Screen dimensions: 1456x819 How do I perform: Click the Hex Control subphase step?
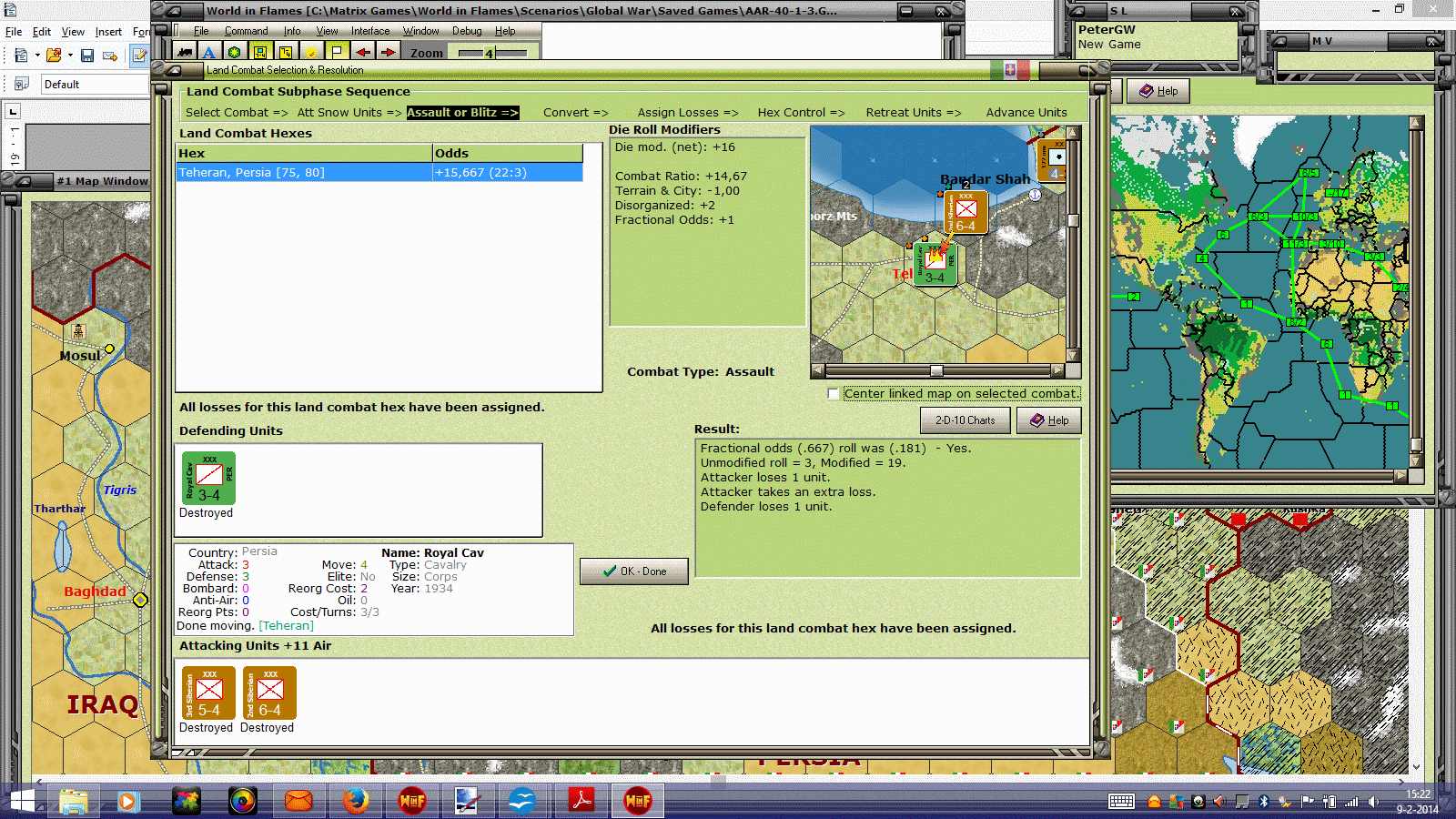click(x=801, y=113)
